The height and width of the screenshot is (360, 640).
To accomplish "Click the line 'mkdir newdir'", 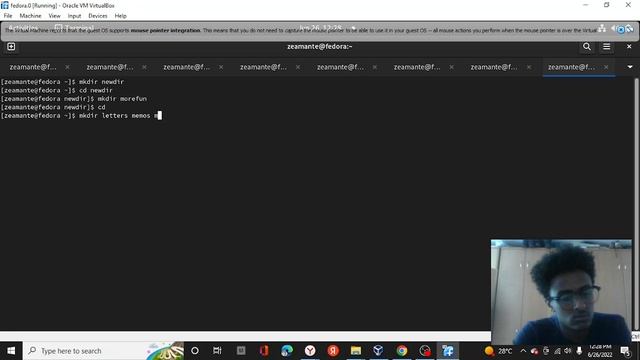I will 102,82.
